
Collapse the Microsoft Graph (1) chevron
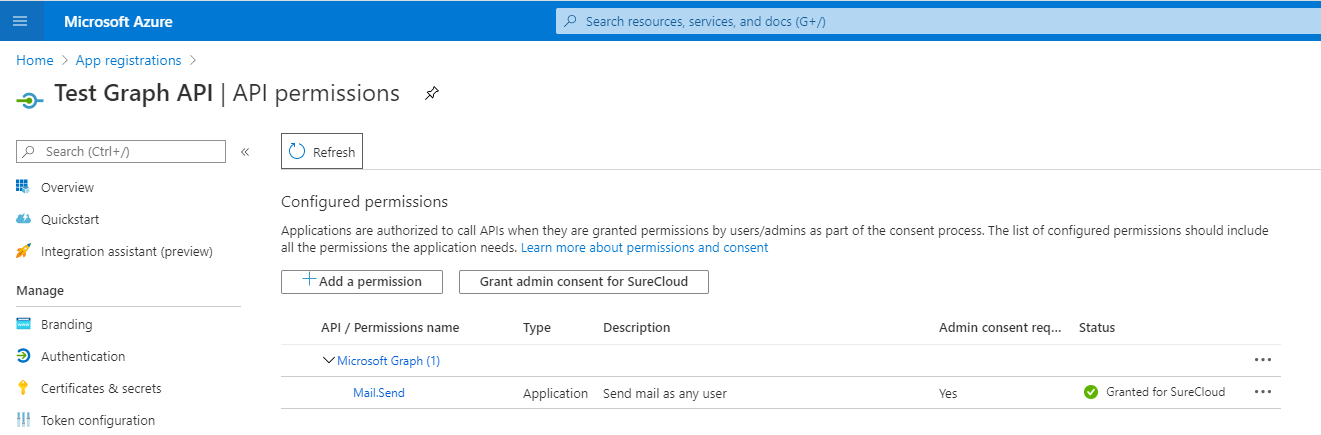328,360
